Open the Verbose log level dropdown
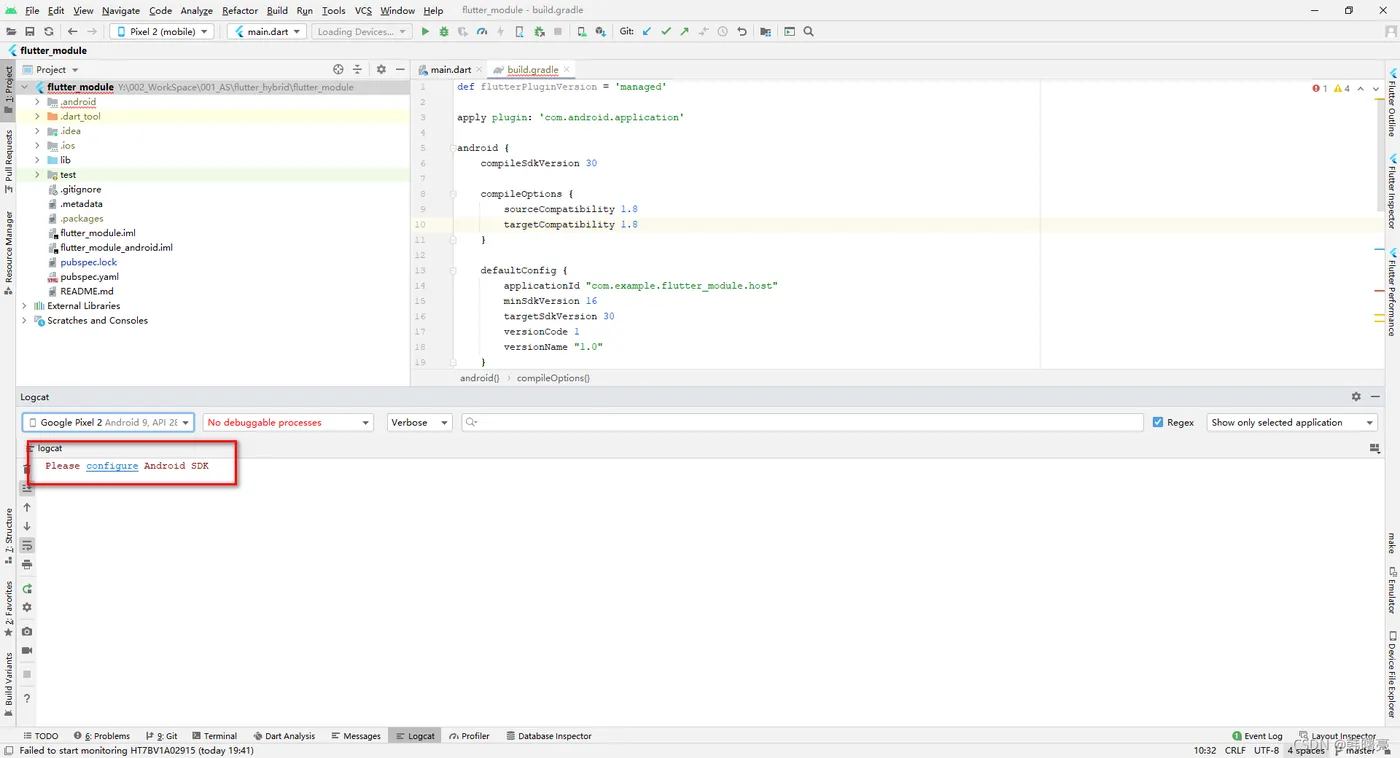Viewport: 1400px width, 758px height. pos(419,423)
